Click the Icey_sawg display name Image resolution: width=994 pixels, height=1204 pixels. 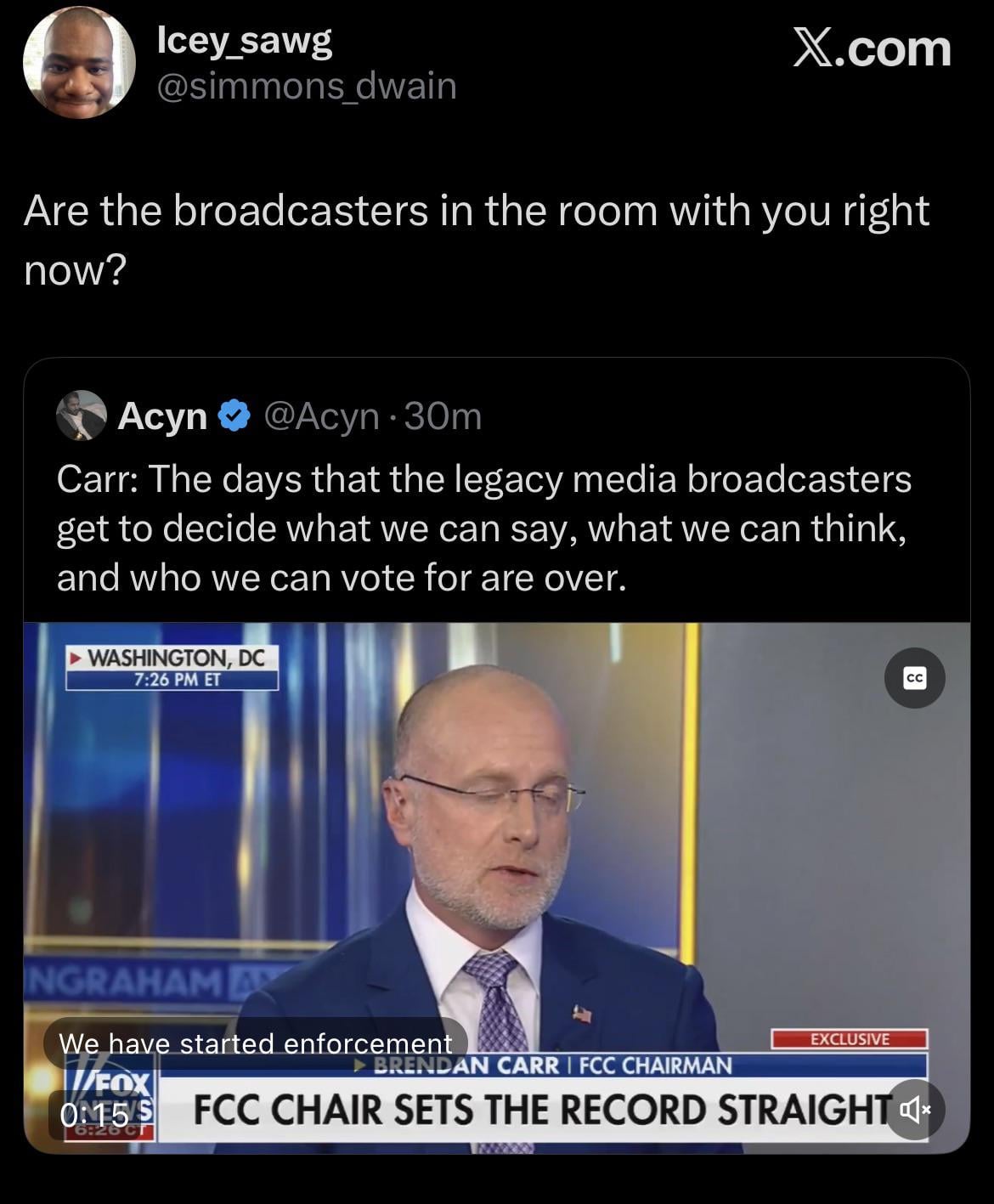click(245, 41)
